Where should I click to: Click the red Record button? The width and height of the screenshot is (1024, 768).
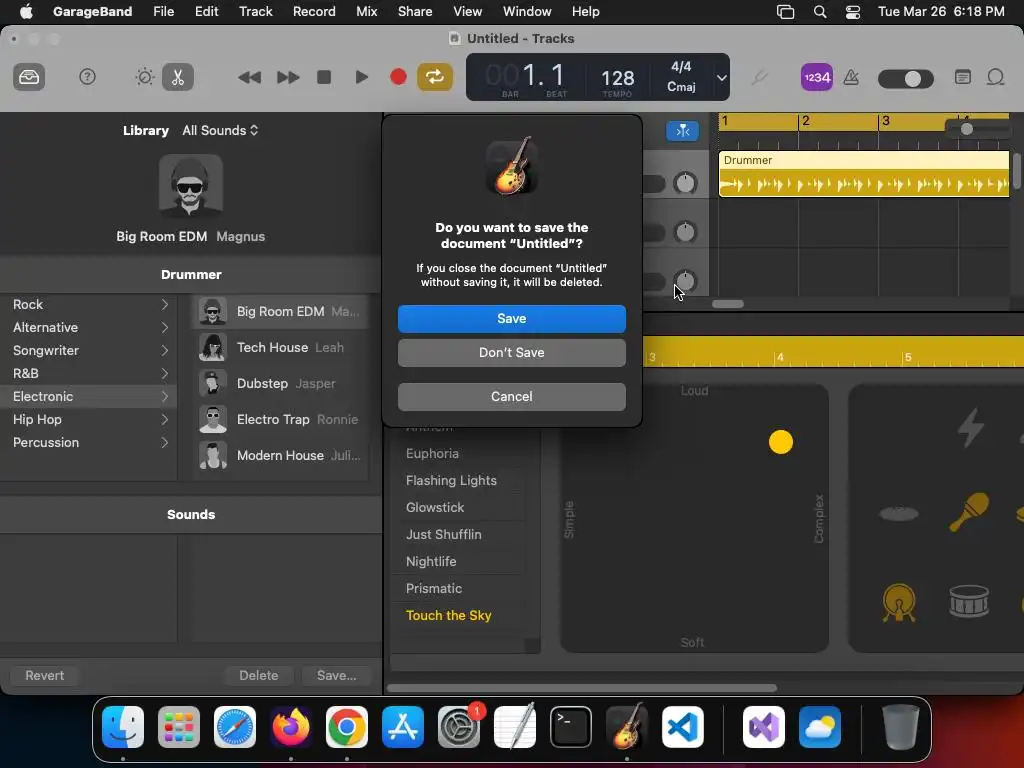(x=398, y=77)
